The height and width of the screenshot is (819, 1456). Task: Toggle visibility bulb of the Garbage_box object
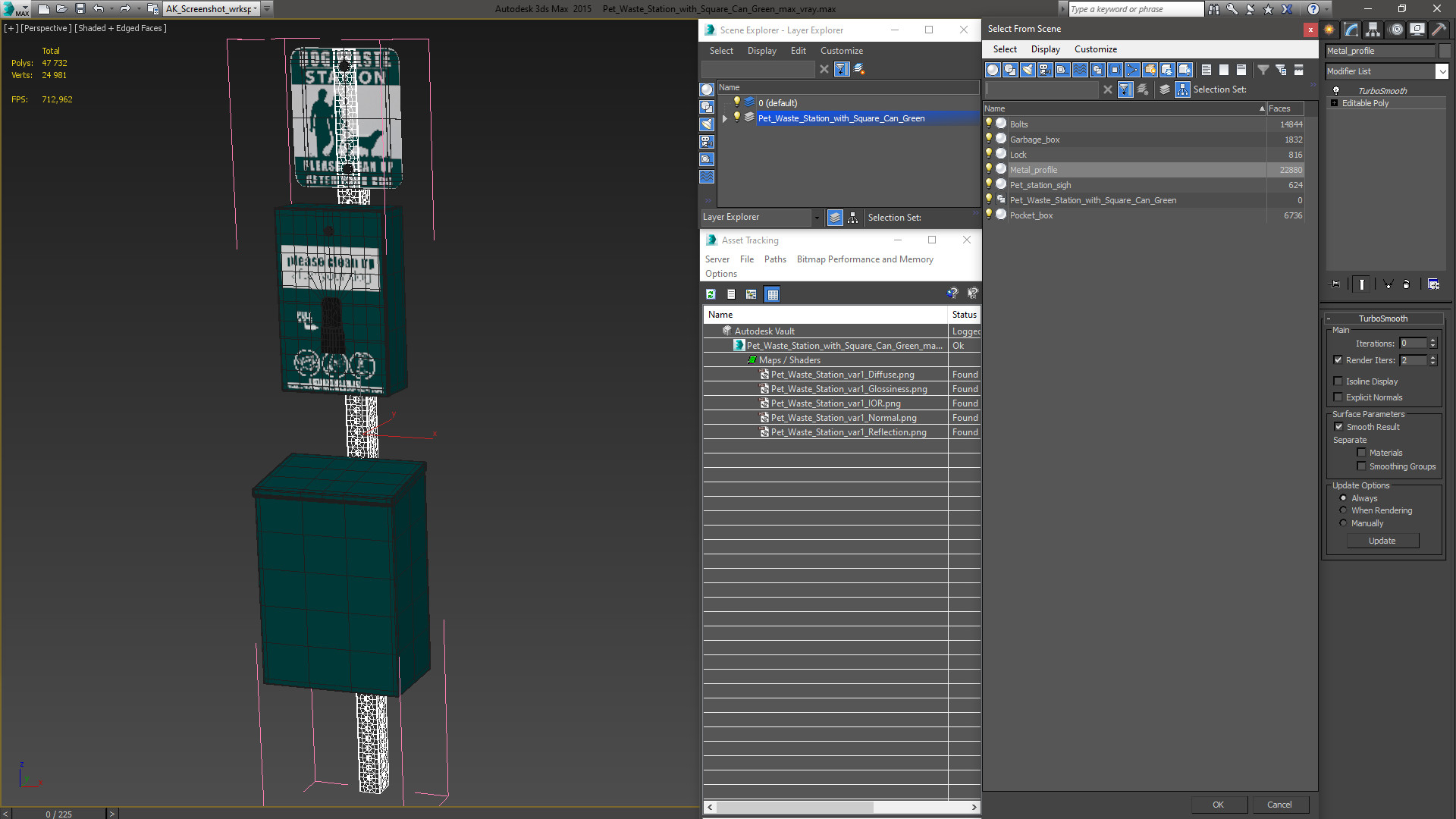(x=989, y=139)
